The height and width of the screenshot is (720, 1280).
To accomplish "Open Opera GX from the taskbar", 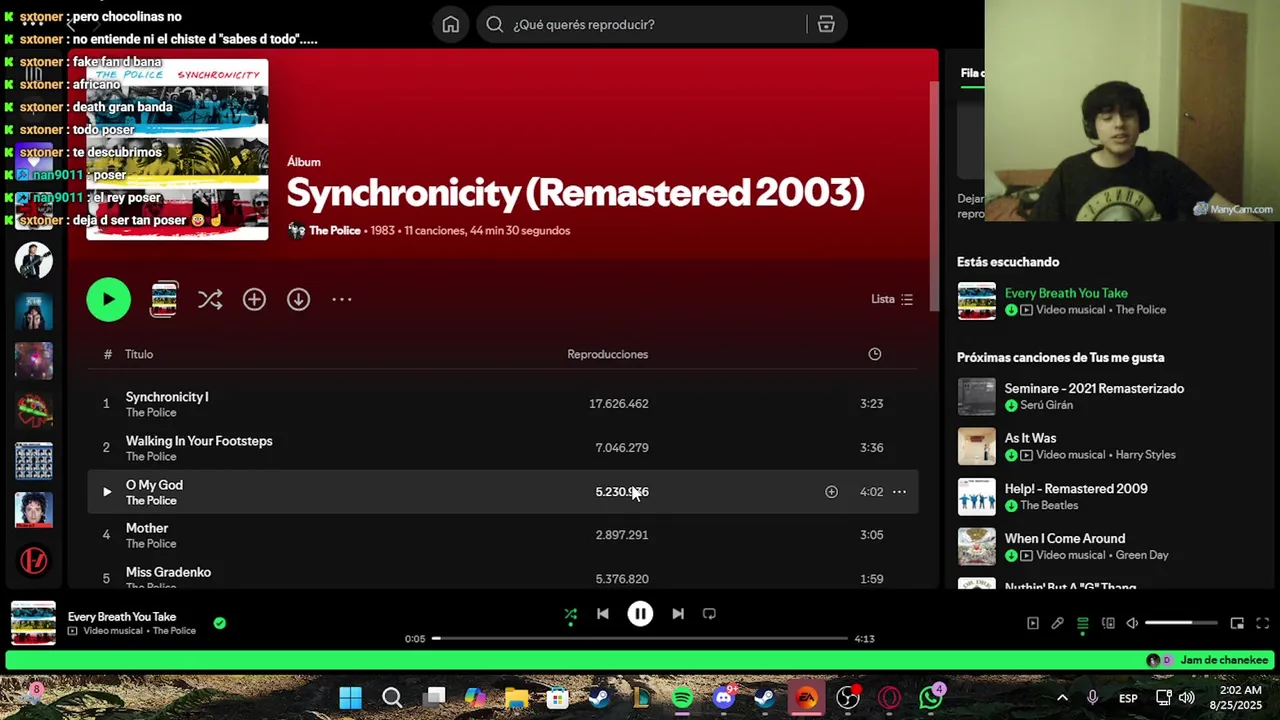I will 889,698.
